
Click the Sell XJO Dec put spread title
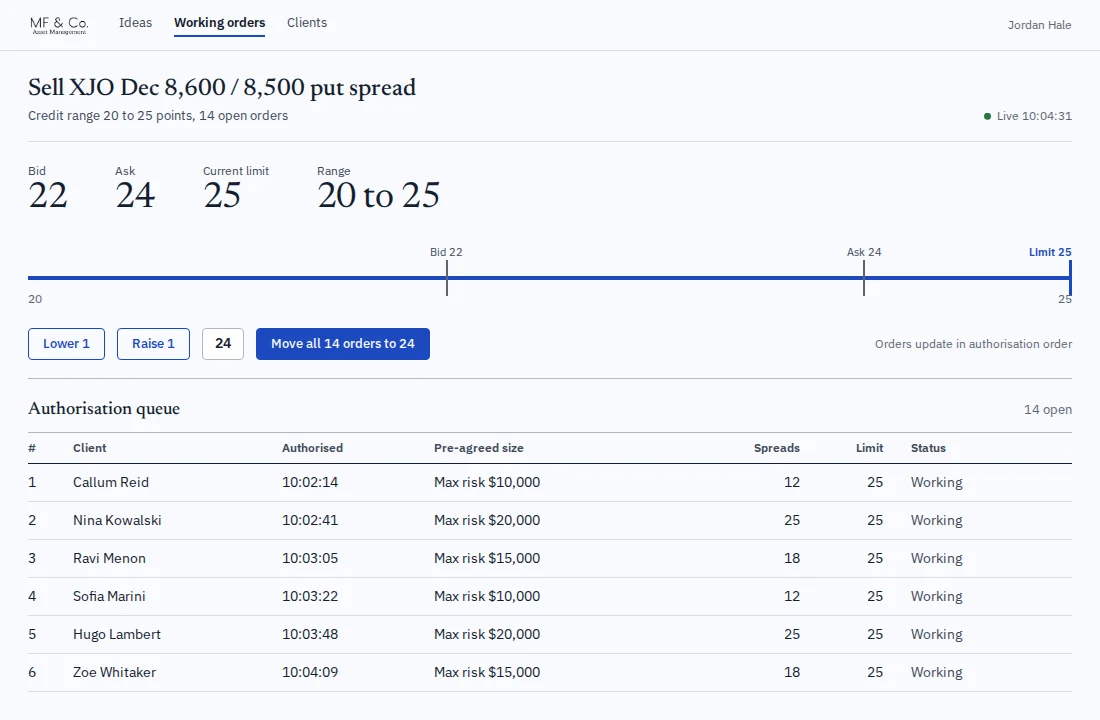pos(222,88)
